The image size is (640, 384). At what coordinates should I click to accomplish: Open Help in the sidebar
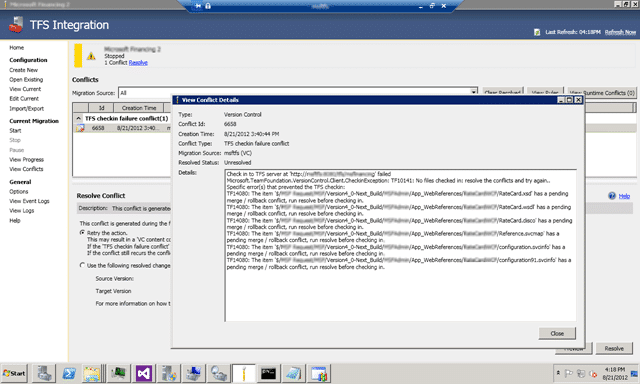[x=15, y=220]
